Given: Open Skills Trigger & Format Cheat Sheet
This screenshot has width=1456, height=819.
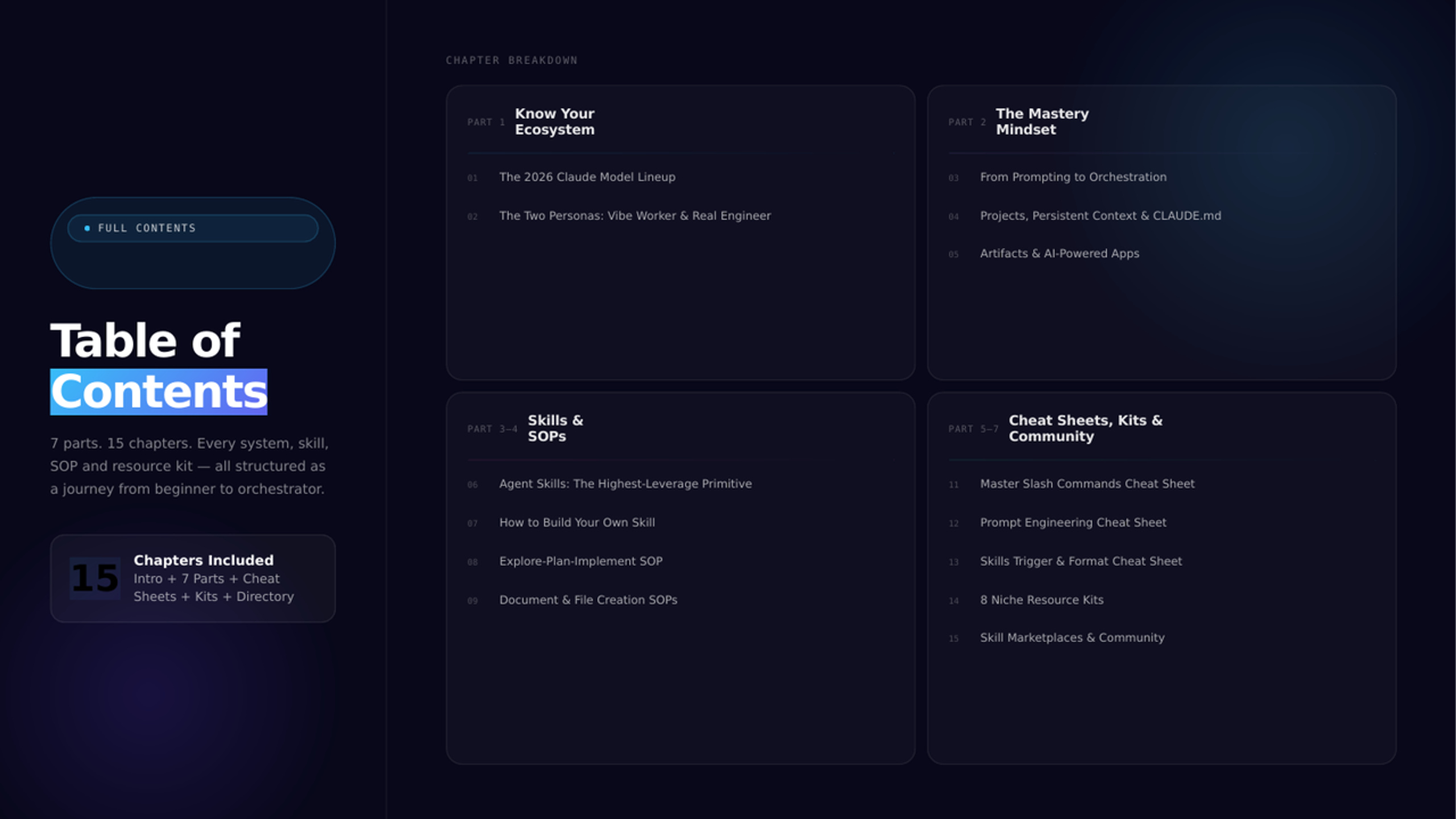Looking at the screenshot, I should click(1081, 561).
